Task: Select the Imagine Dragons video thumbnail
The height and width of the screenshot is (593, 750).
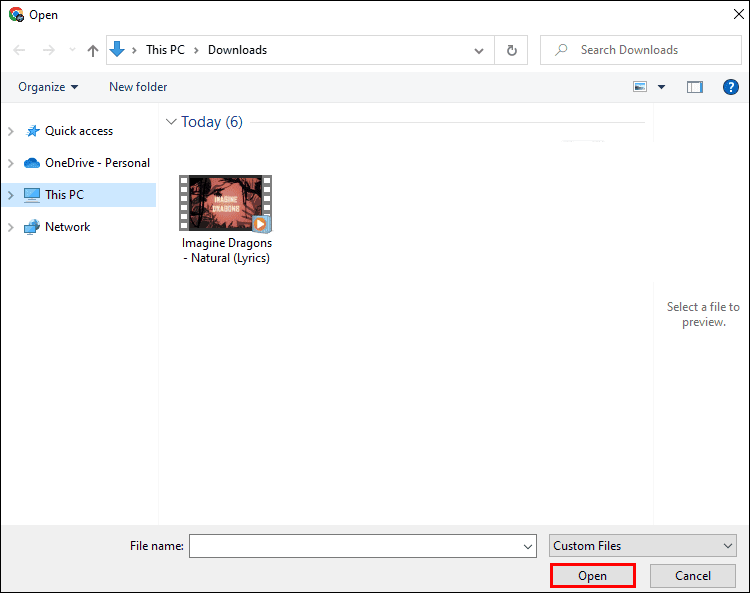Action: point(225,204)
